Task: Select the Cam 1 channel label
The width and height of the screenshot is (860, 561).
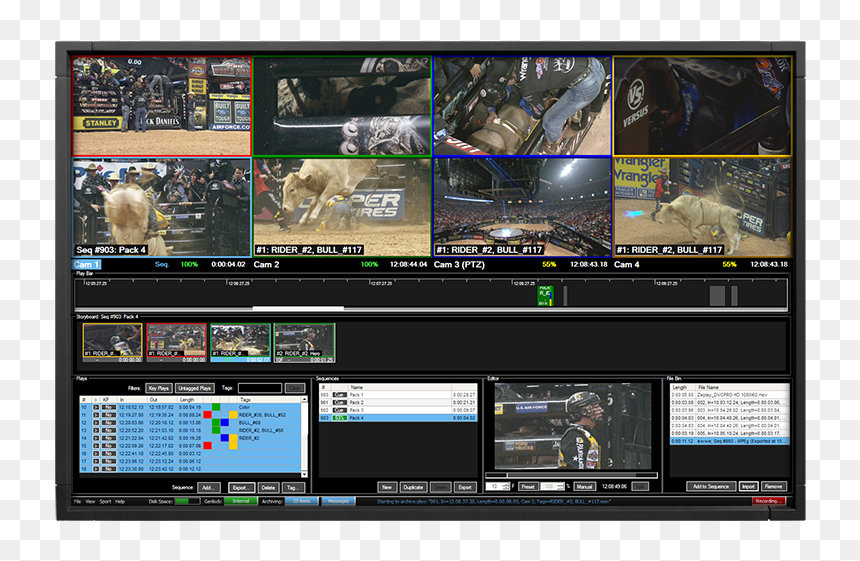Action: pos(86,264)
